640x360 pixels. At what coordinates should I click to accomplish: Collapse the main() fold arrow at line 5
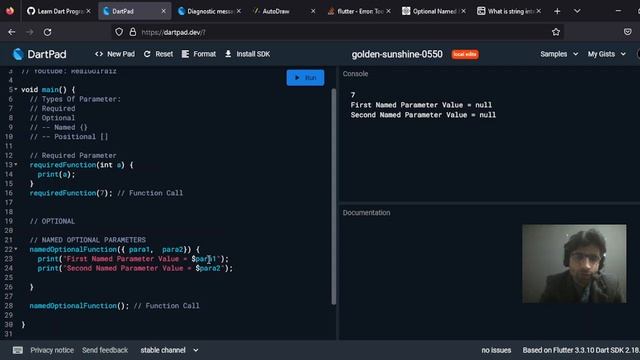pyautogui.click(x=16, y=89)
